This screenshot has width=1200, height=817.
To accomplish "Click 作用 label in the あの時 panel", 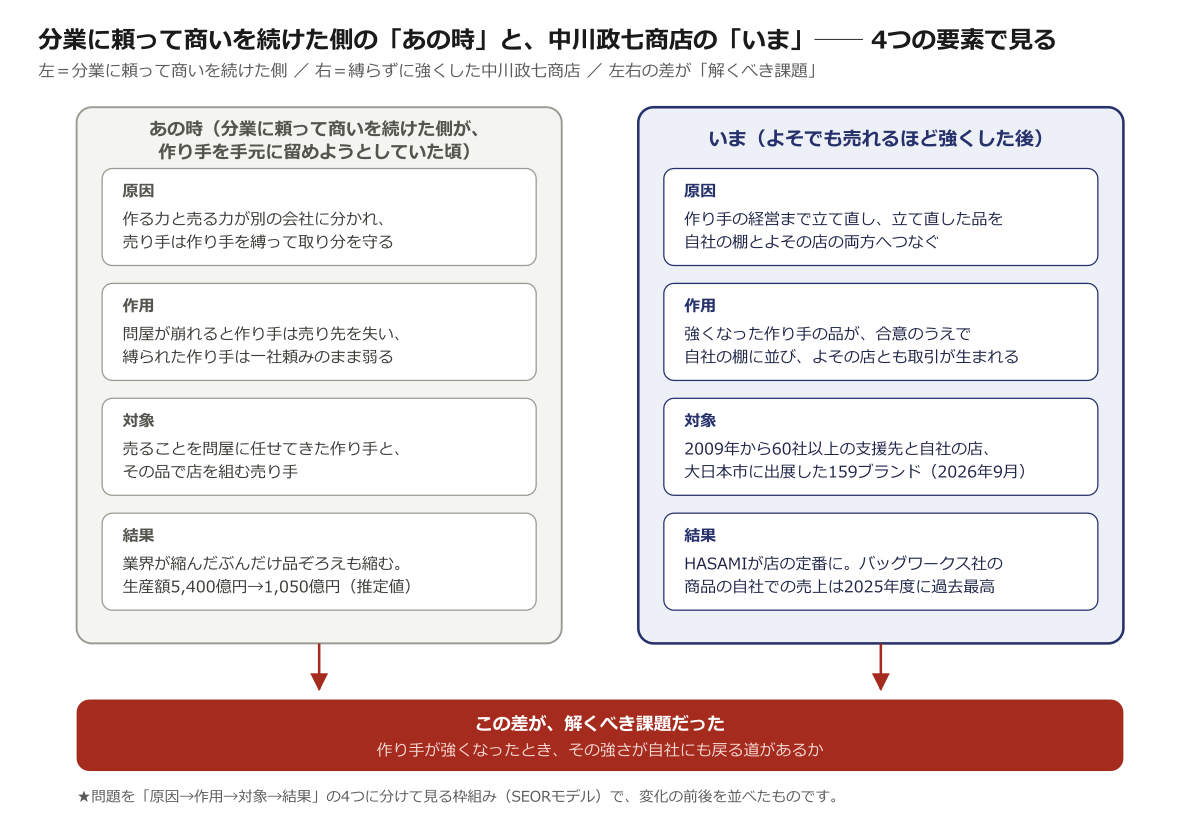I will [x=138, y=306].
